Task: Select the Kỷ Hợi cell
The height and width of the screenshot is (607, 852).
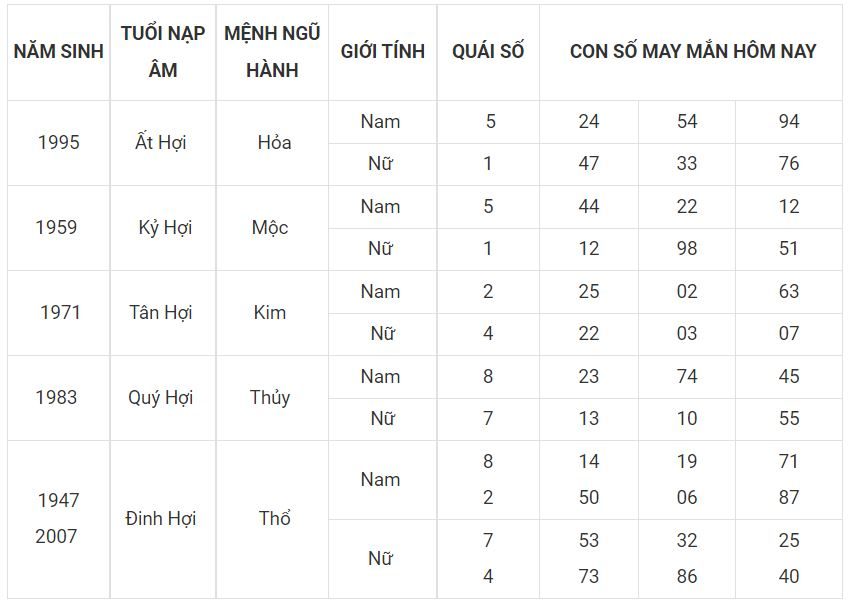Action: click(x=163, y=228)
